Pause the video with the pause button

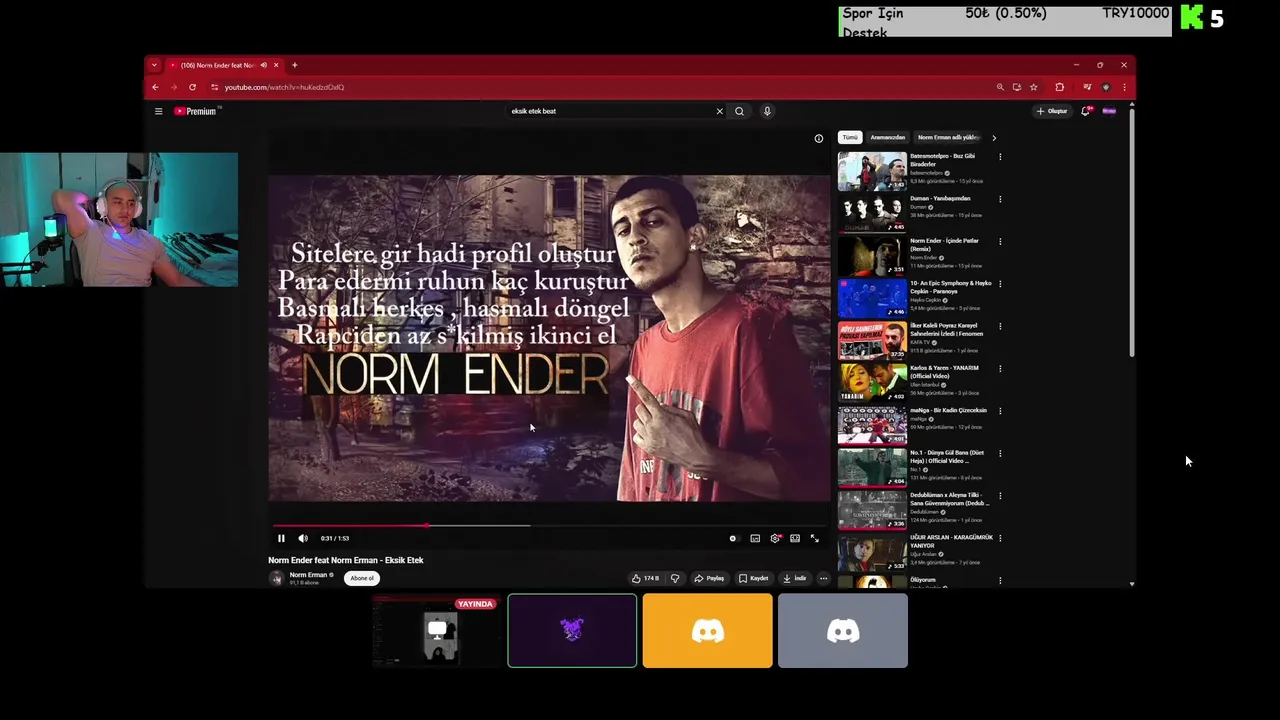[x=281, y=538]
